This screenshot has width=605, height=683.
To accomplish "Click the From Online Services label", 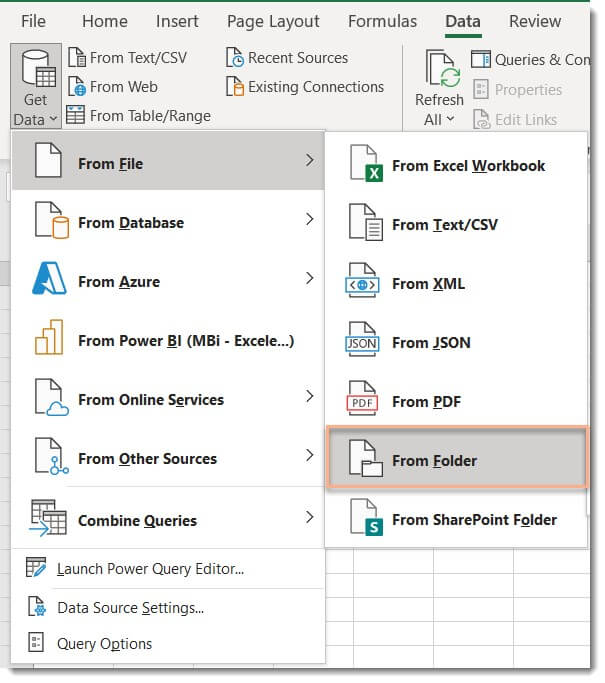I will pyautogui.click(x=151, y=400).
